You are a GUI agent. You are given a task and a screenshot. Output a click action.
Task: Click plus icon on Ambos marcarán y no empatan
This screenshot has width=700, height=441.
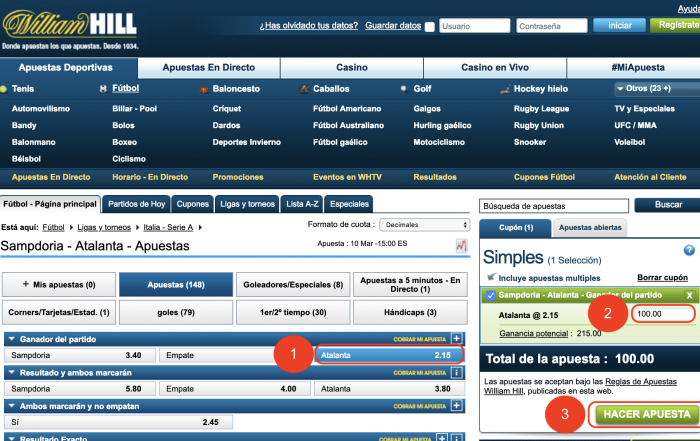coord(457,406)
